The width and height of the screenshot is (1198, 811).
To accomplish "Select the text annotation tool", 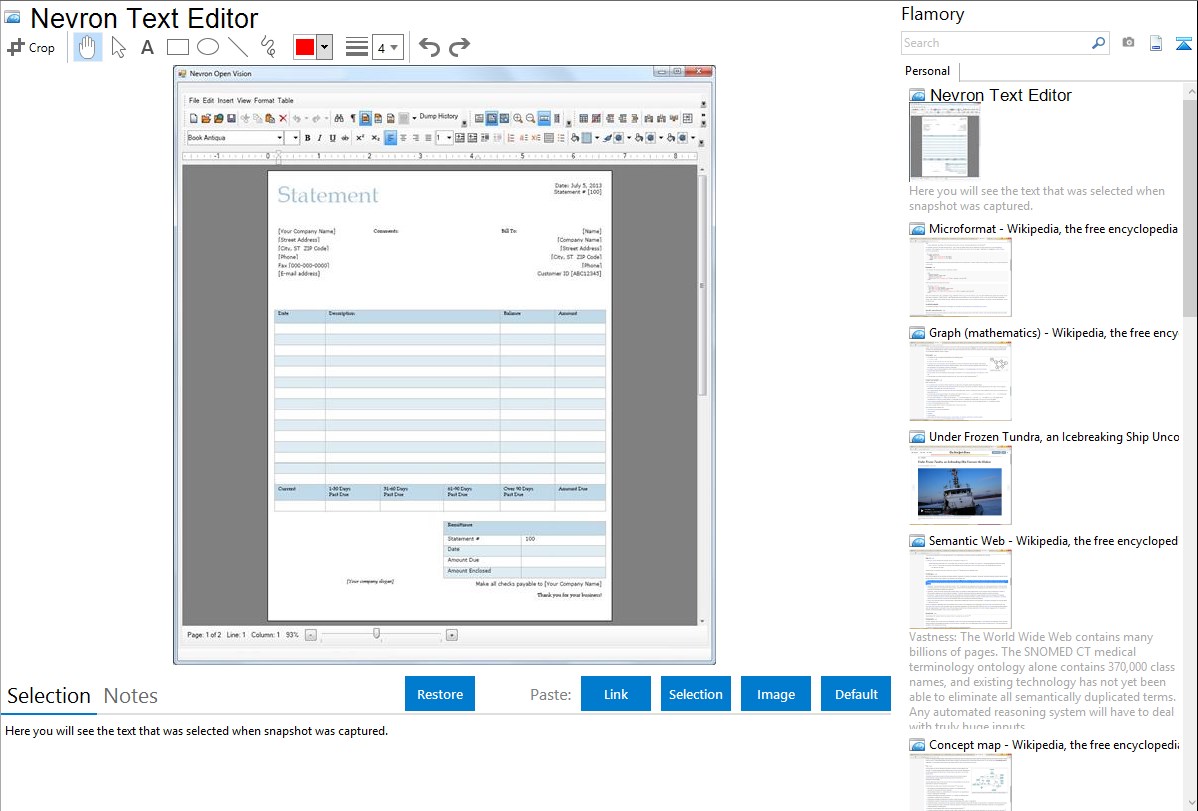I will coord(147,47).
